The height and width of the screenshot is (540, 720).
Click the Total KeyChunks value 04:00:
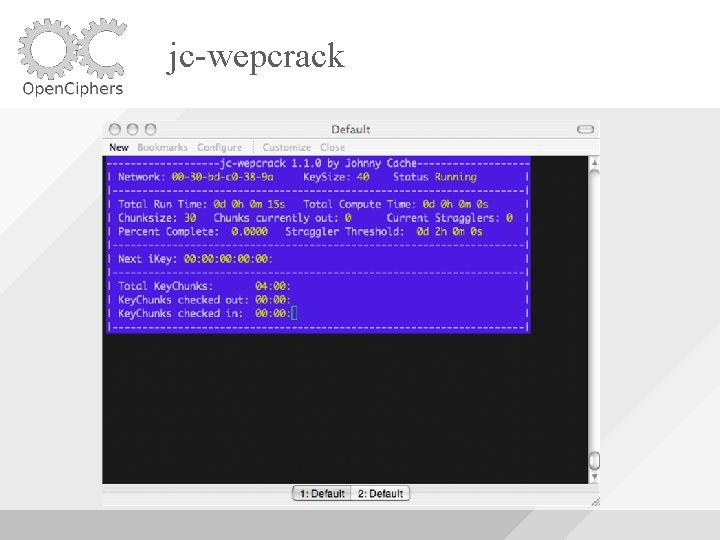tap(273, 286)
